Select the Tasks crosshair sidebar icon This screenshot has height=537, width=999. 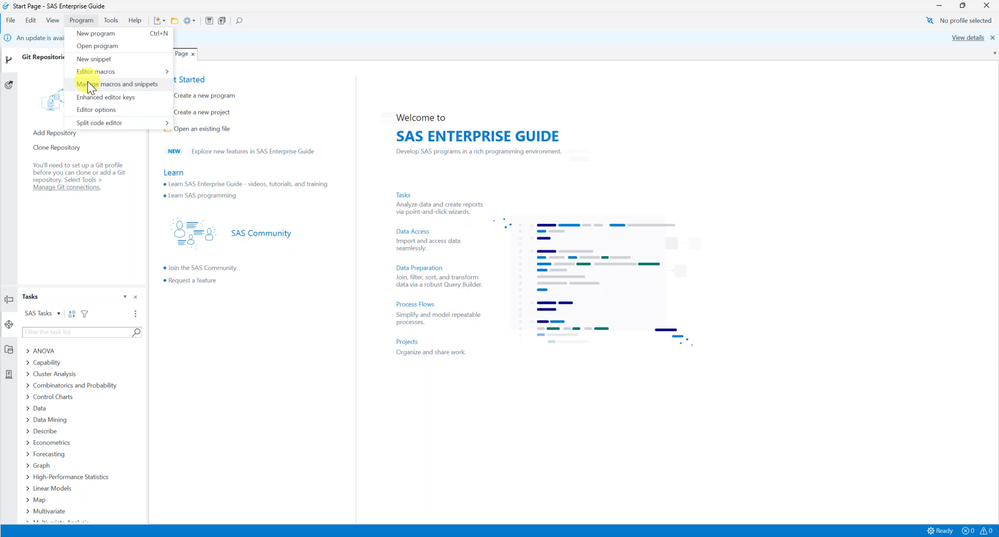[x=8, y=324]
